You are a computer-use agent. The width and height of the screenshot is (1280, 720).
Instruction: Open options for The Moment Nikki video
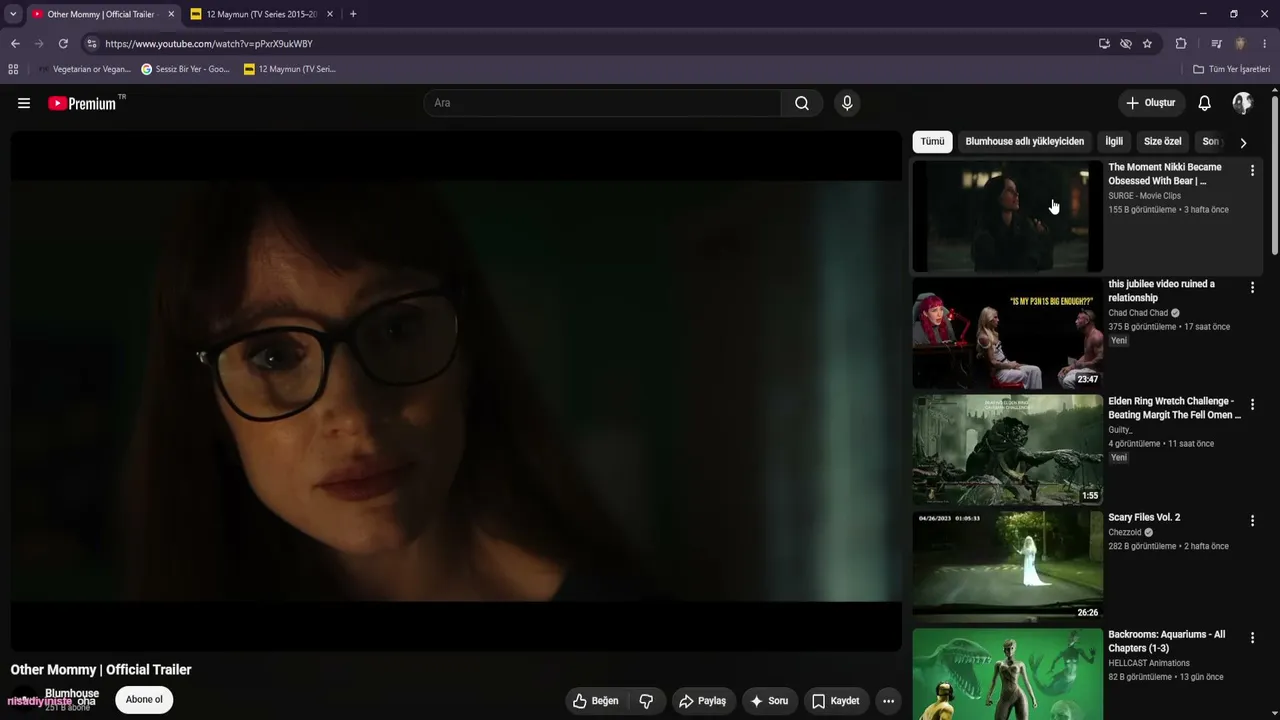pos(1252,171)
